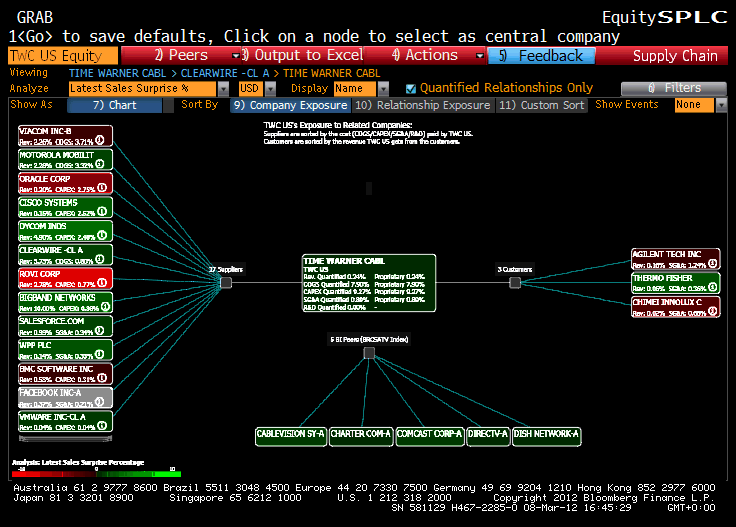Click info icon on VIACOM INC-B node
This screenshot has width=736, height=527.
point(100,140)
